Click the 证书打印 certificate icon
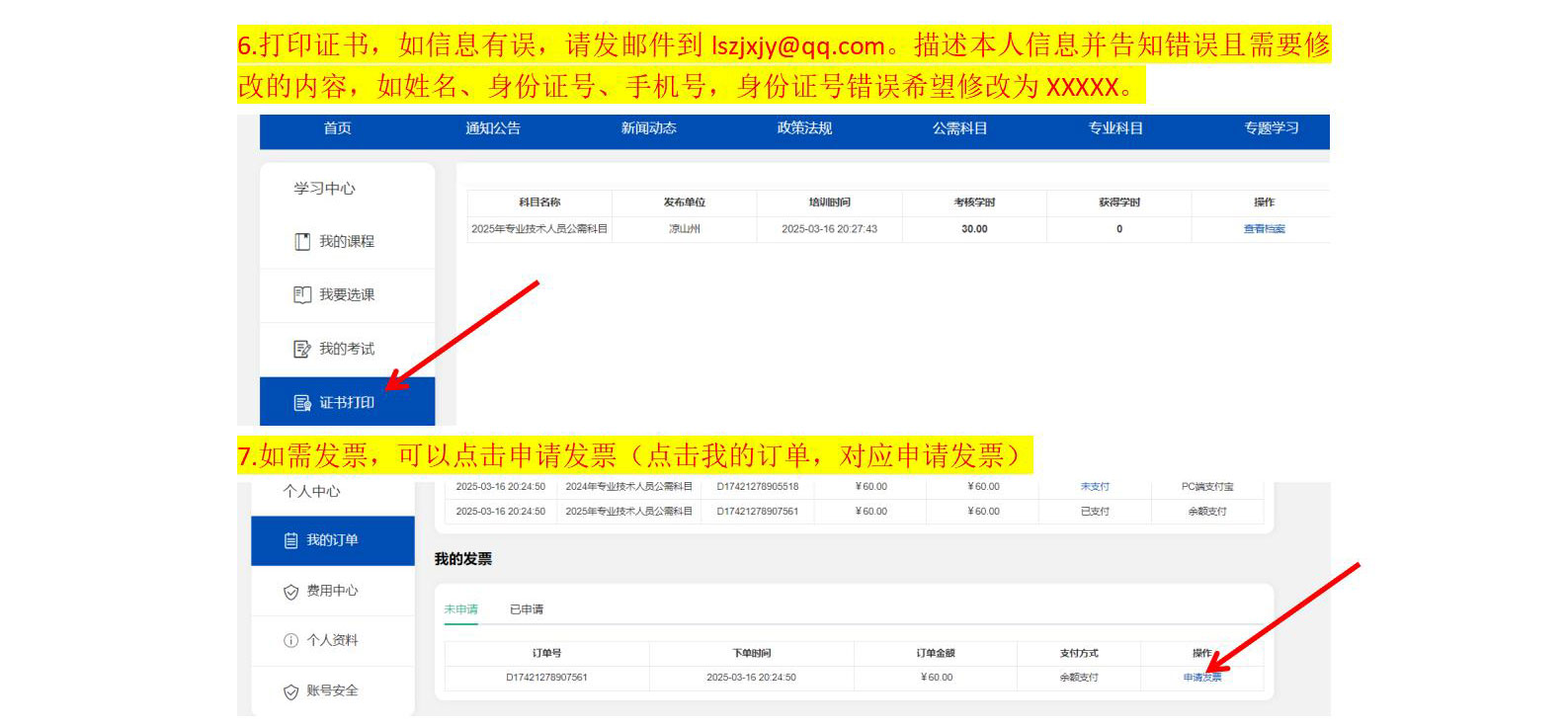1568x727 pixels. click(x=302, y=403)
